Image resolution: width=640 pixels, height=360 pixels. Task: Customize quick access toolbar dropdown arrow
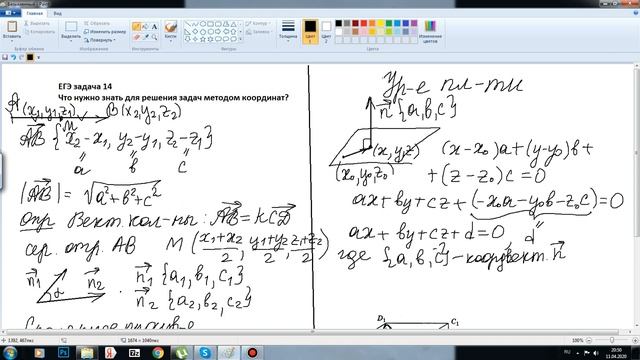click(x=38, y=58)
